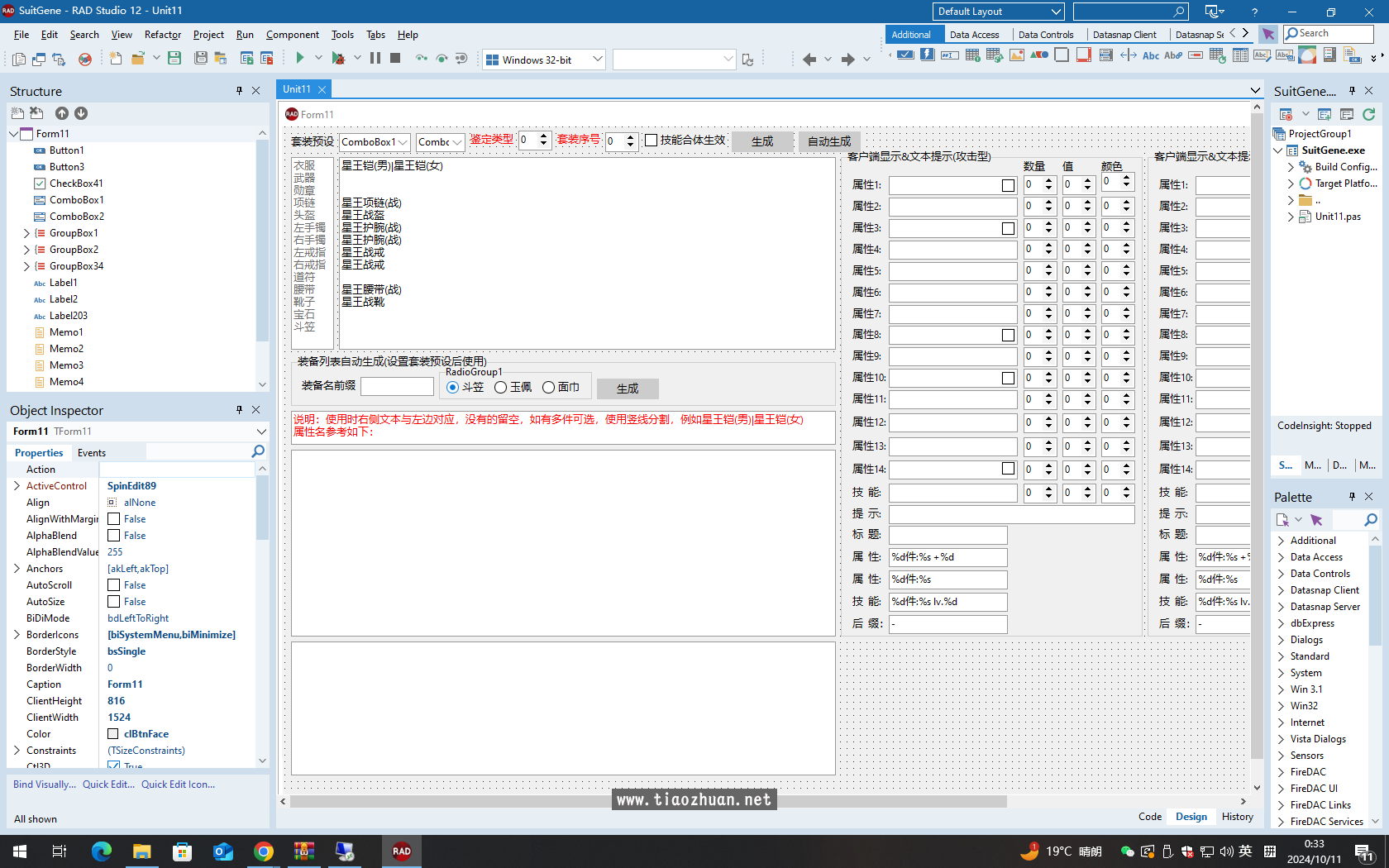
Task: Toggle the AlignWithMargins checkbox in Object Inspector
Action: [x=113, y=518]
